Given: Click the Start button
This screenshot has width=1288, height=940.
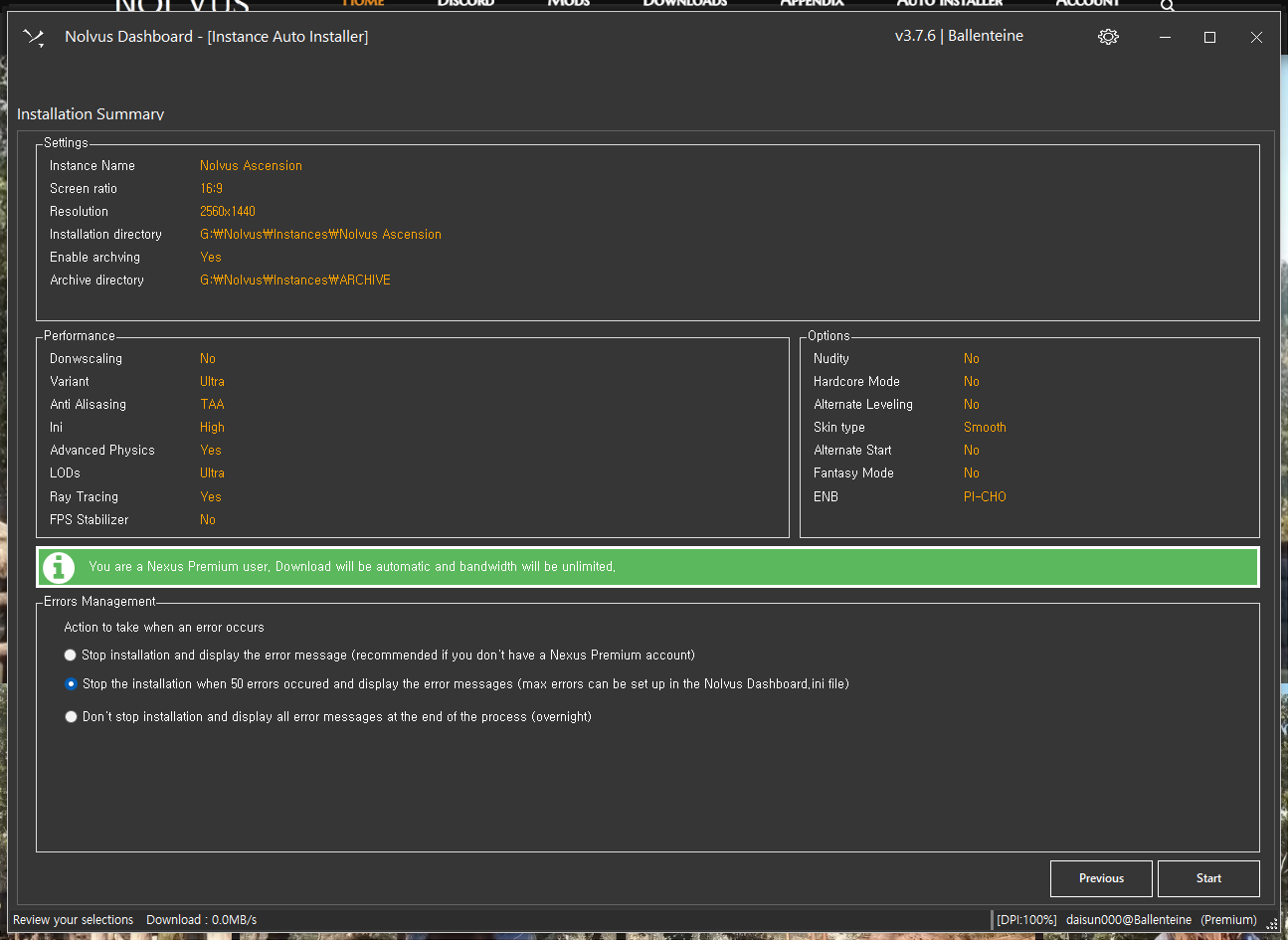Looking at the screenshot, I should pos(1208,879).
